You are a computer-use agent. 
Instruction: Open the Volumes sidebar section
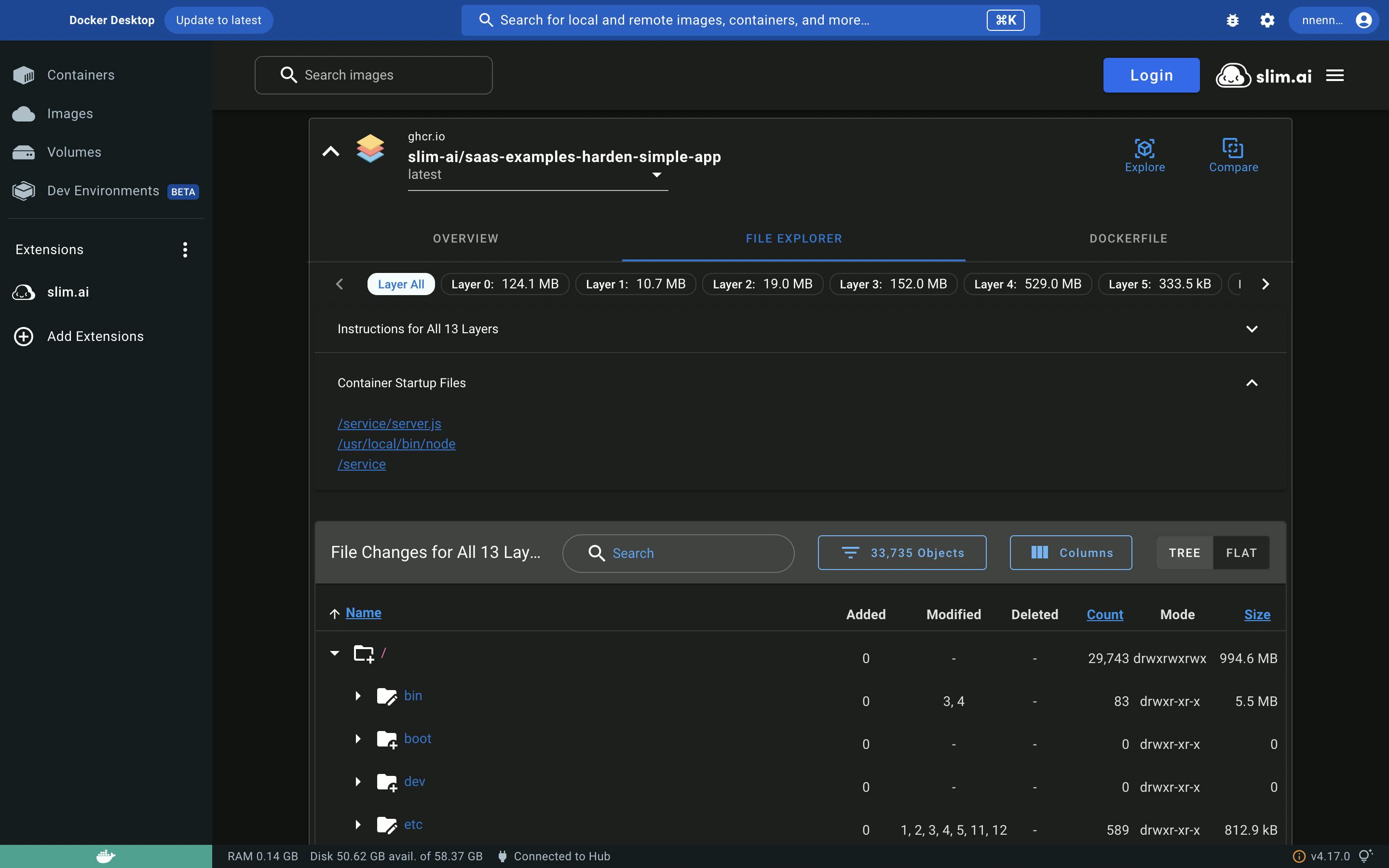106,152
